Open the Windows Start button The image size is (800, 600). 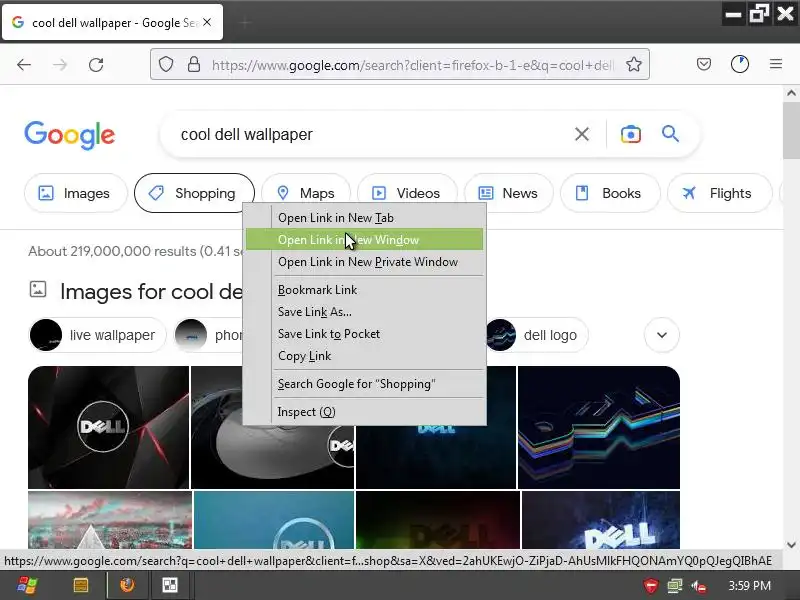click(27, 585)
